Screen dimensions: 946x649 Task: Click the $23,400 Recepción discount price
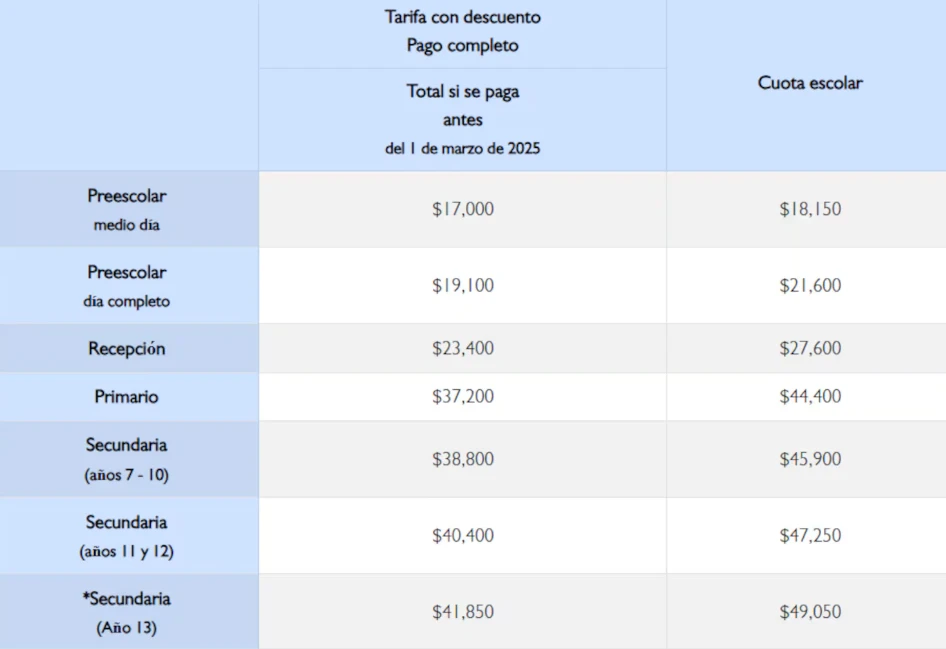point(463,349)
